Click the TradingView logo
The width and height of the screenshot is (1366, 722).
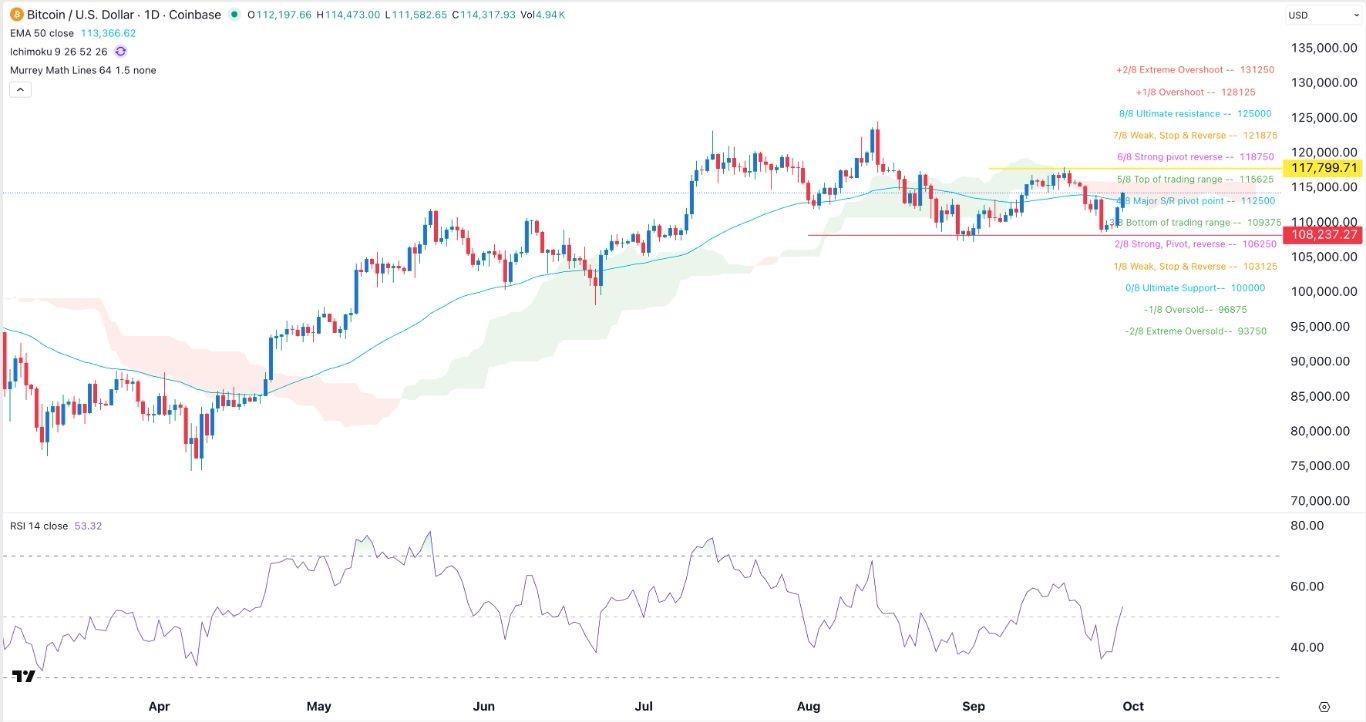click(x=24, y=678)
